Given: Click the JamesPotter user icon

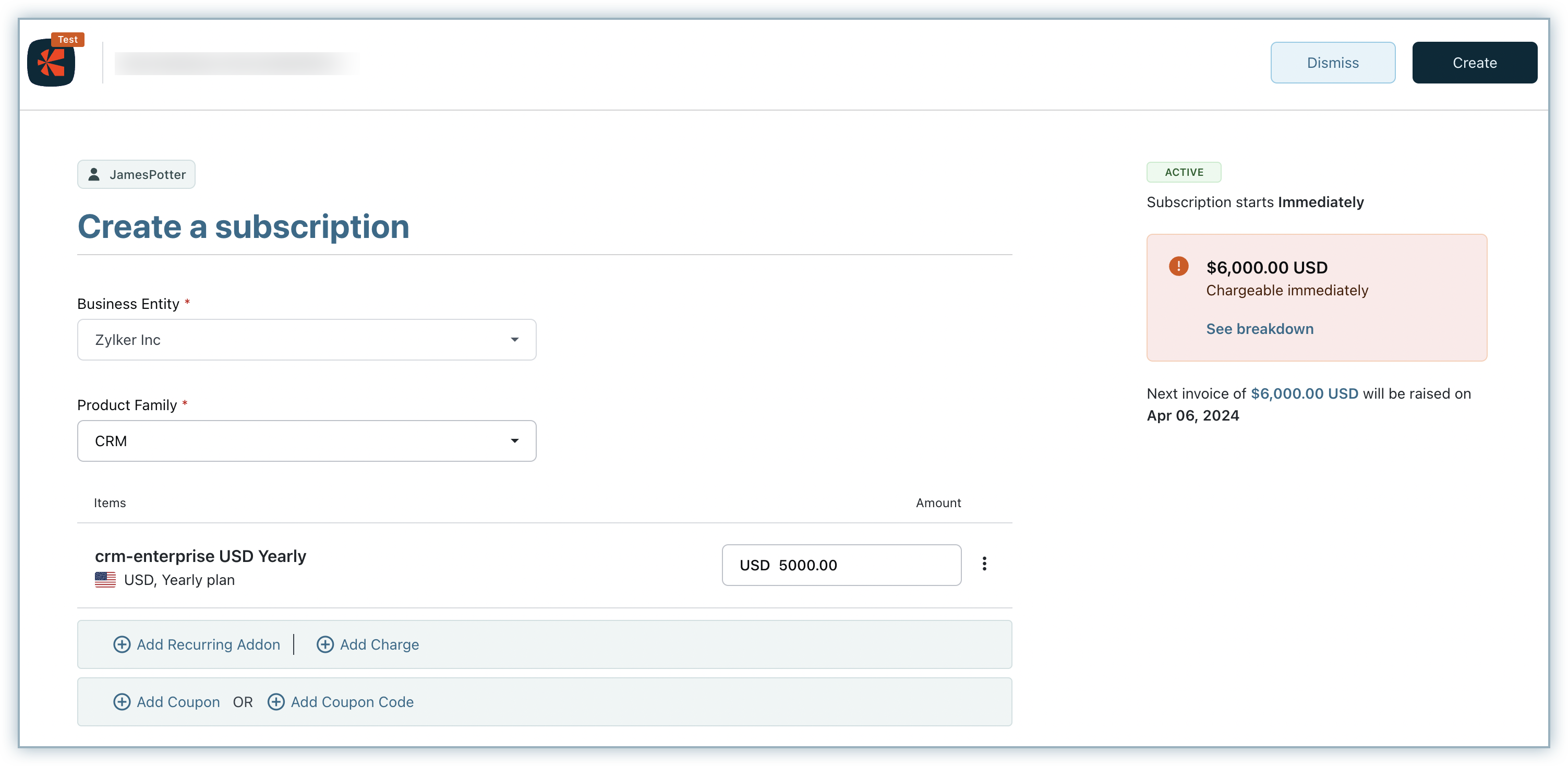Looking at the screenshot, I should click(x=94, y=175).
